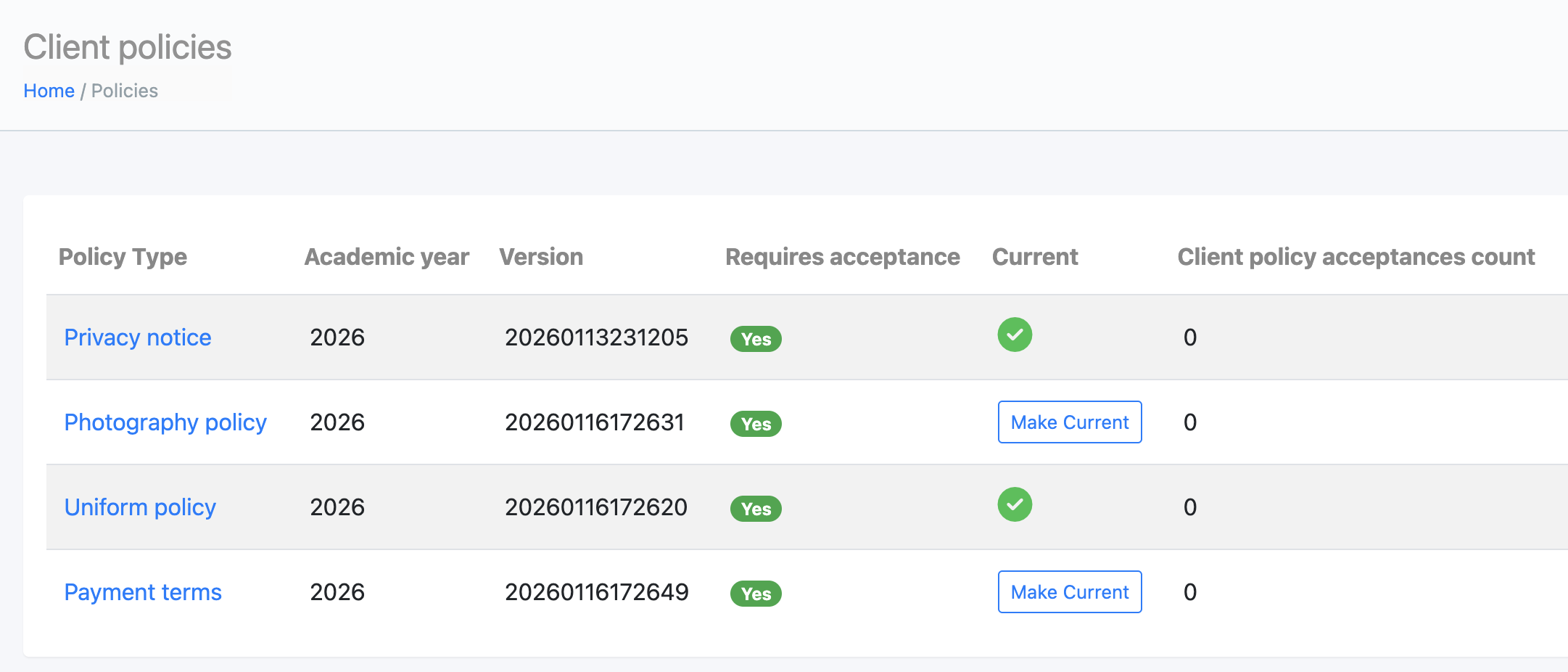This screenshot has height=672, width=1568.
Task: Click academic year 2026 in Photography policy row
Action: pos(337,422)
